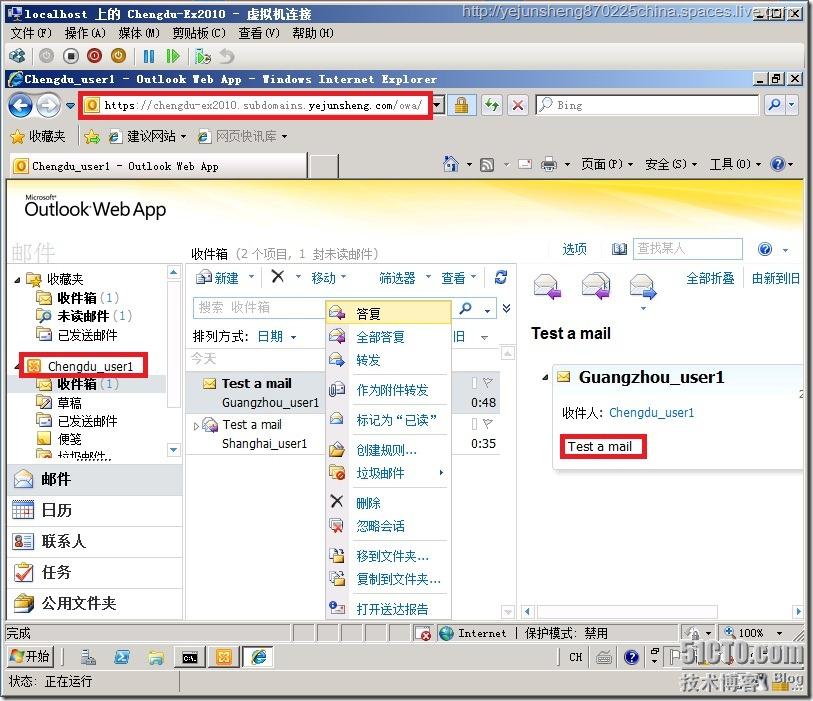The image size is (813, 701).
Task: Click the IE print icon
Action: 549,164
